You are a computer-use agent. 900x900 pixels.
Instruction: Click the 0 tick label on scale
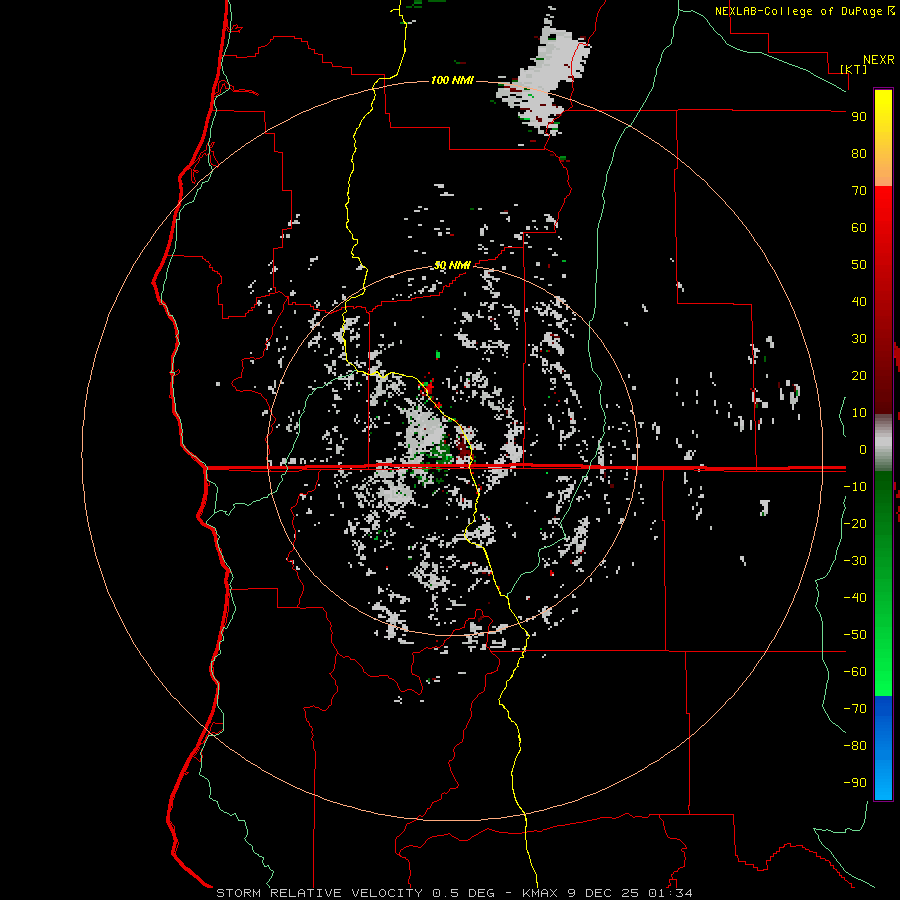click(x=863, y=449)
